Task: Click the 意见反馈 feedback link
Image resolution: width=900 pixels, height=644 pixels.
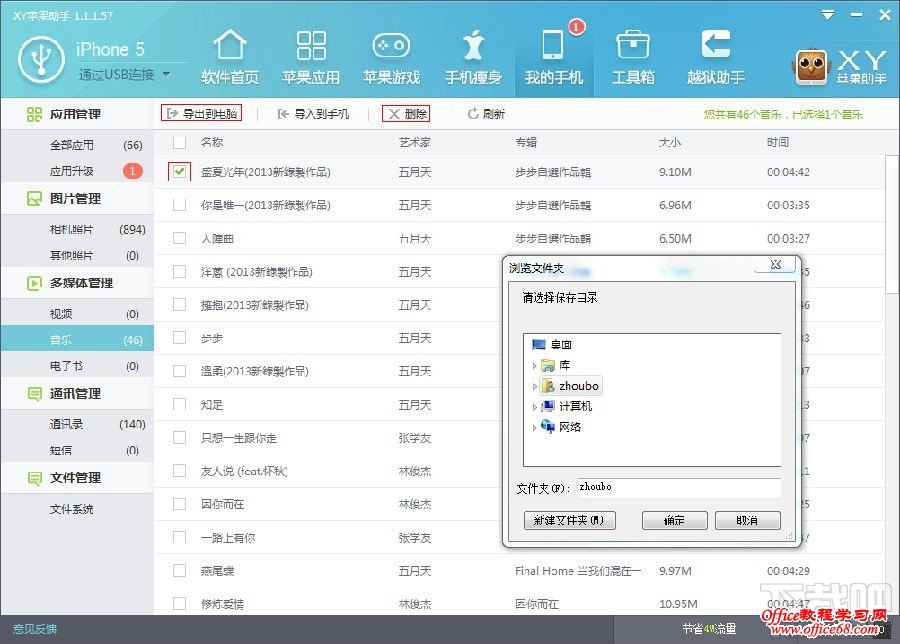Action: [x=33, y=629]
